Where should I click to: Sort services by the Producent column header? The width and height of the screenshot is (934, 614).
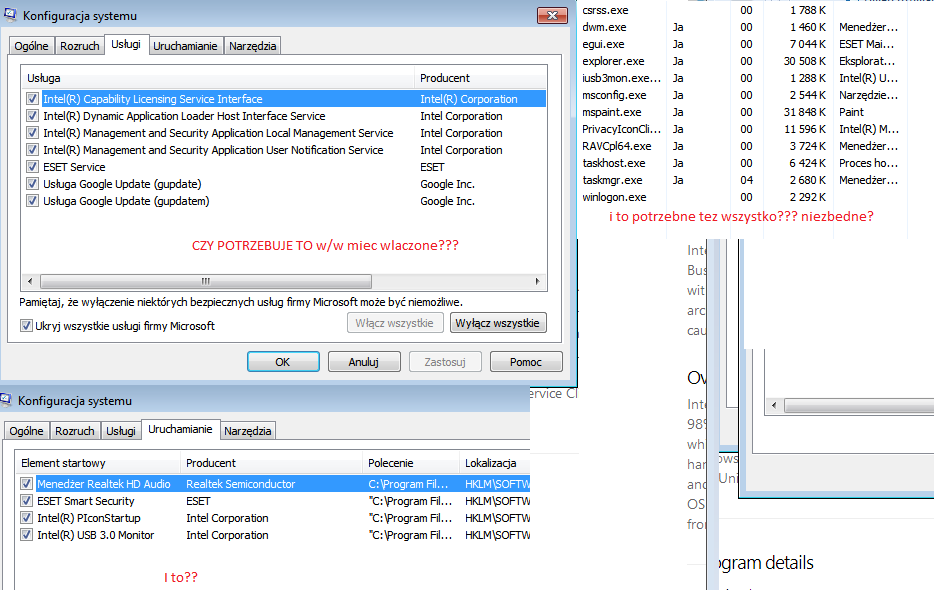[480, 78]
